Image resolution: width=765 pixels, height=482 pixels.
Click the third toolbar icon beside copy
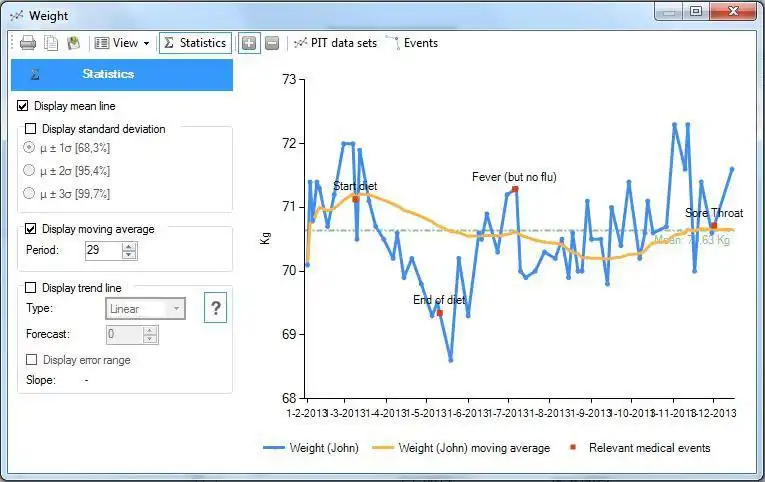coord(74,43)
